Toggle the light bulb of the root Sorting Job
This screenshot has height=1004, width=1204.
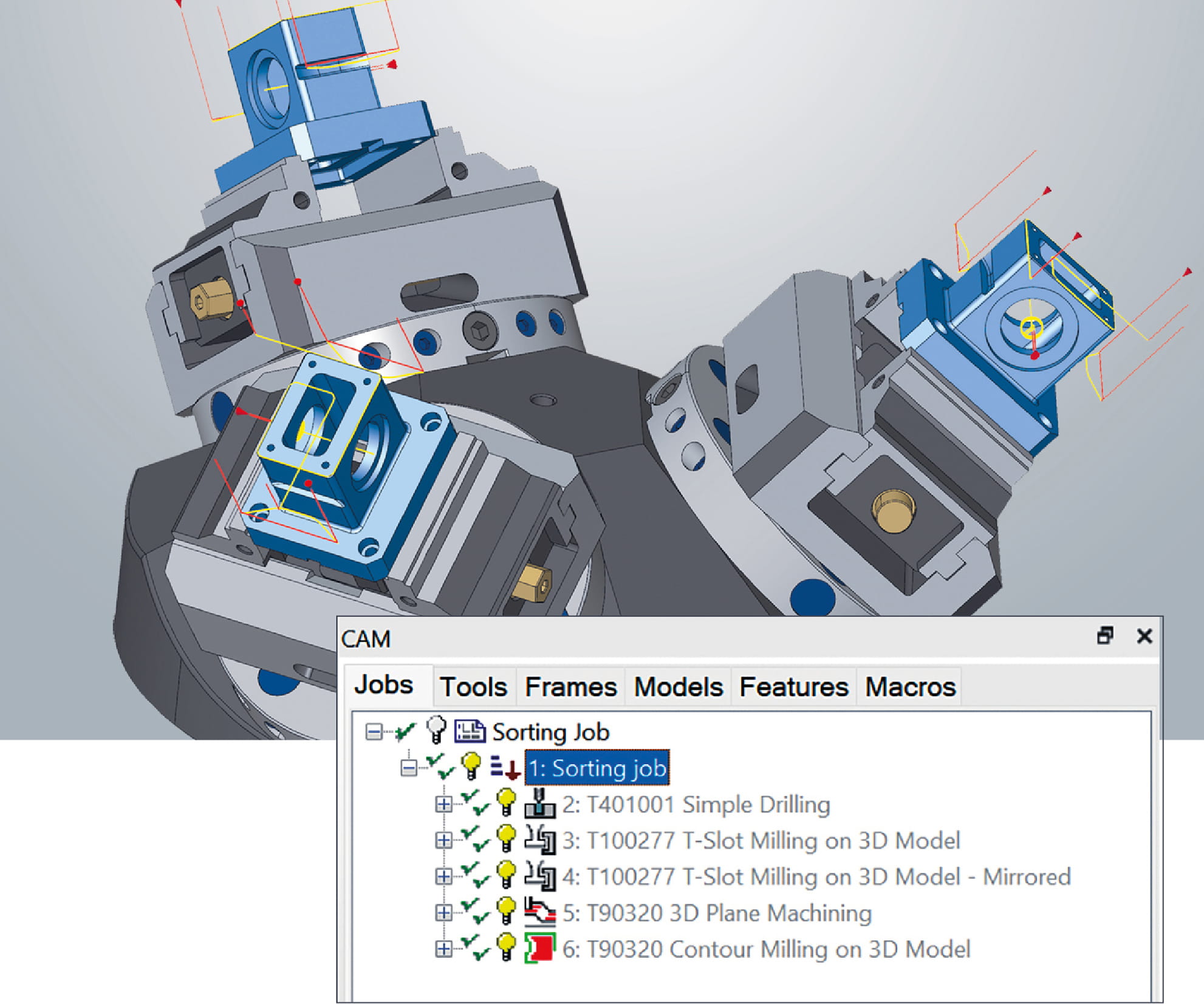point(436,729)
